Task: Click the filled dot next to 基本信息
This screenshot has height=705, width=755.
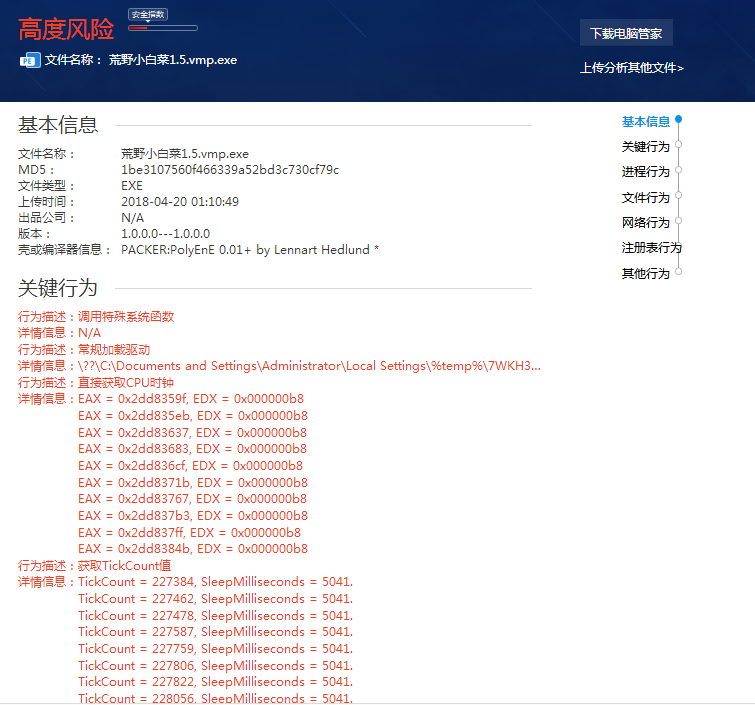Action: point(678,119)
